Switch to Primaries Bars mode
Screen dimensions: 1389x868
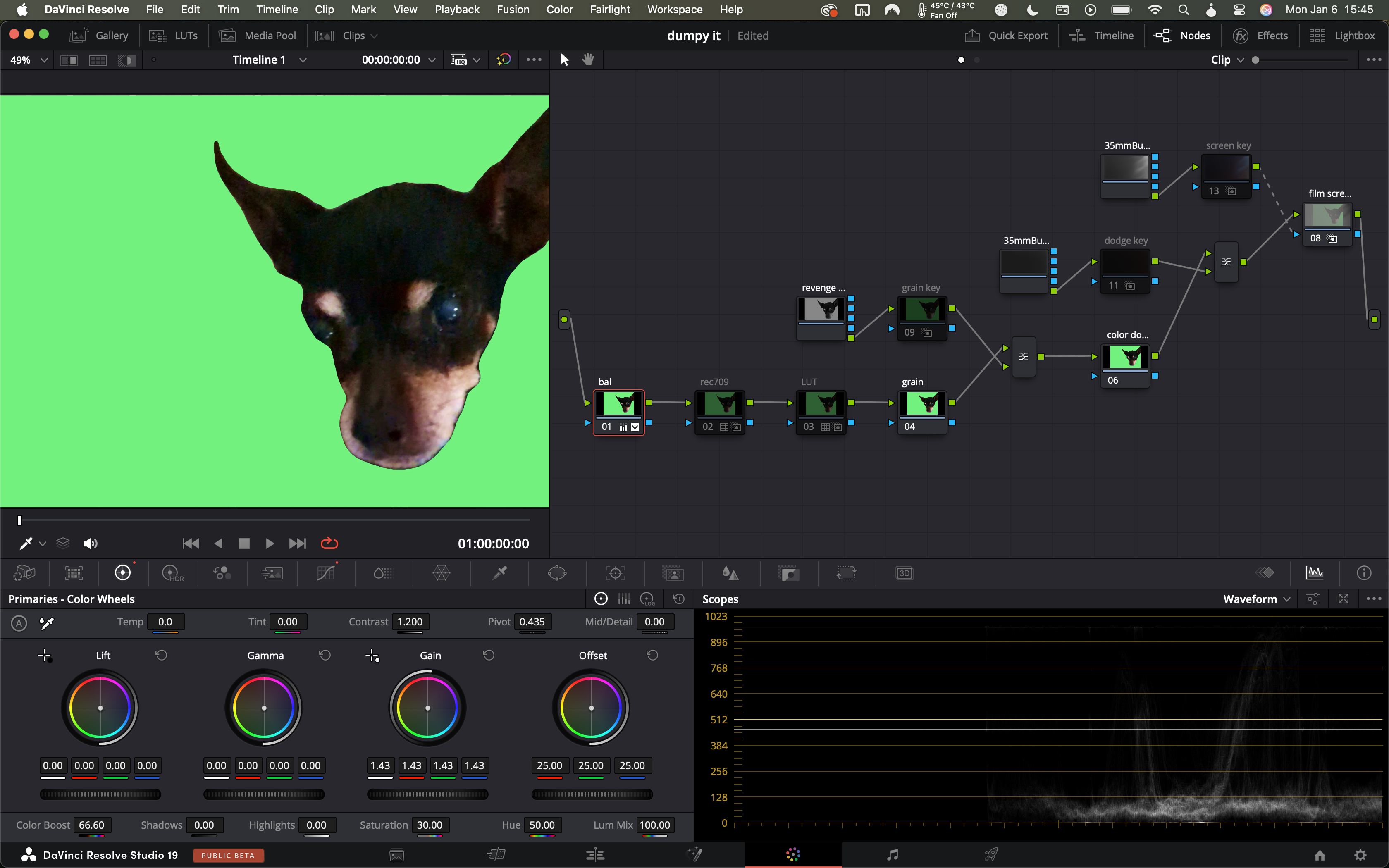pyautogui.click(x=624, y=599)
